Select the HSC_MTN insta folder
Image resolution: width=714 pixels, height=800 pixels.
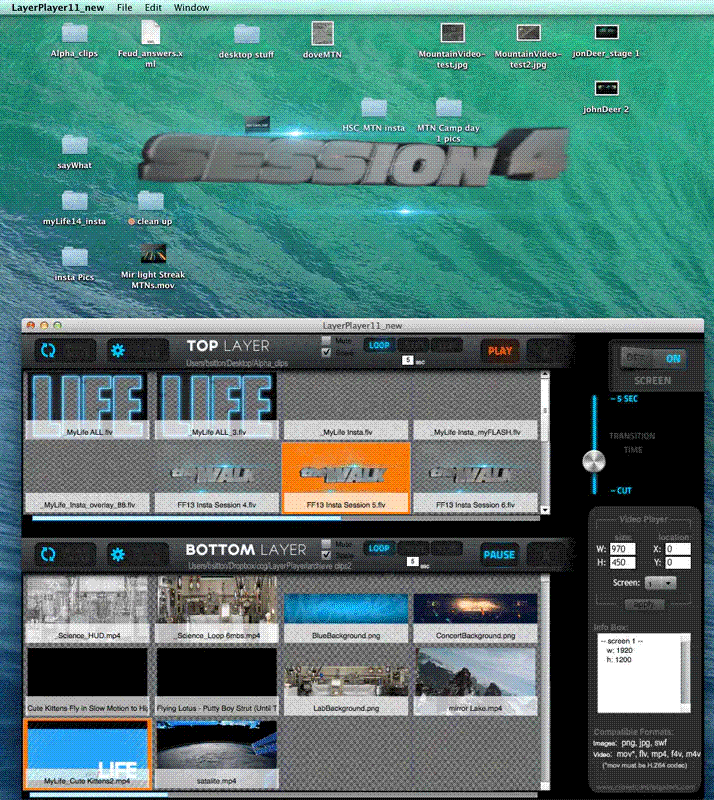374,107
